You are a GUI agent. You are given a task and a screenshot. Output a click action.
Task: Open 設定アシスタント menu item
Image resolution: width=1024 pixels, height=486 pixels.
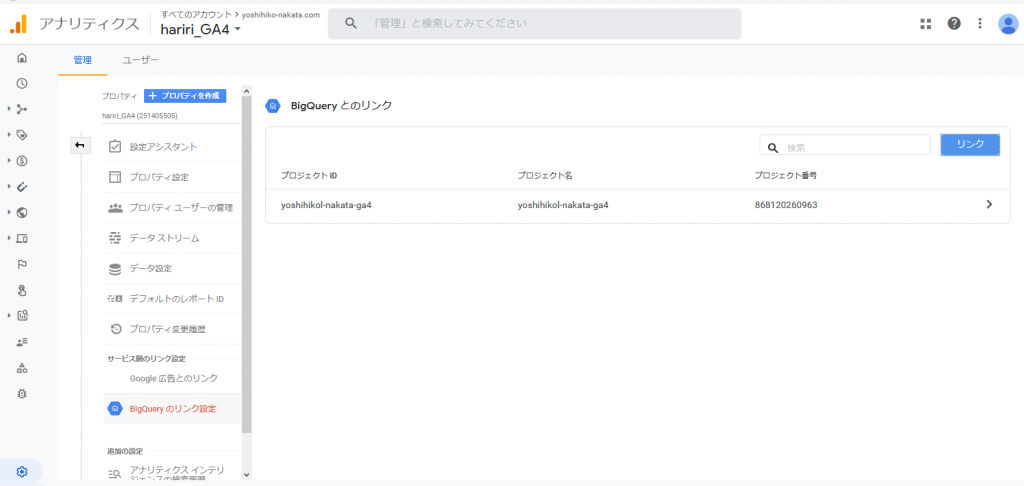[x=172, y=147]
